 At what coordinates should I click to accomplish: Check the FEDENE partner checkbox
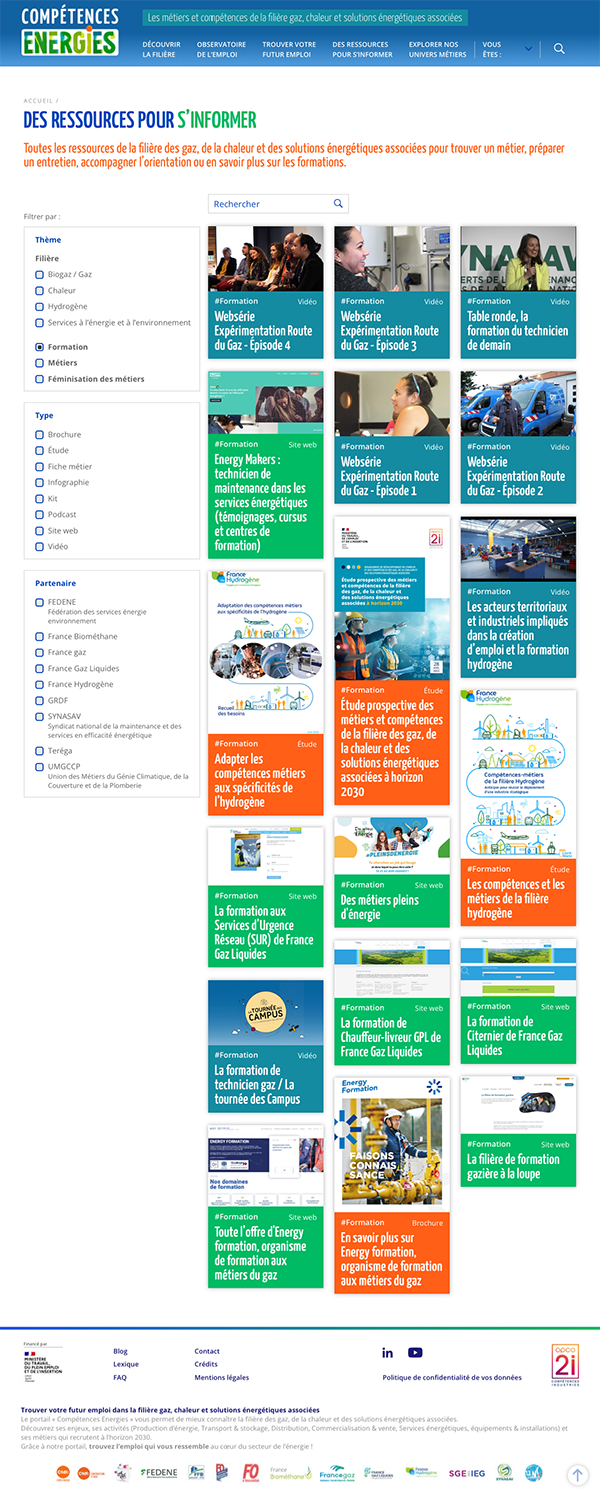[x=40, y=603]
